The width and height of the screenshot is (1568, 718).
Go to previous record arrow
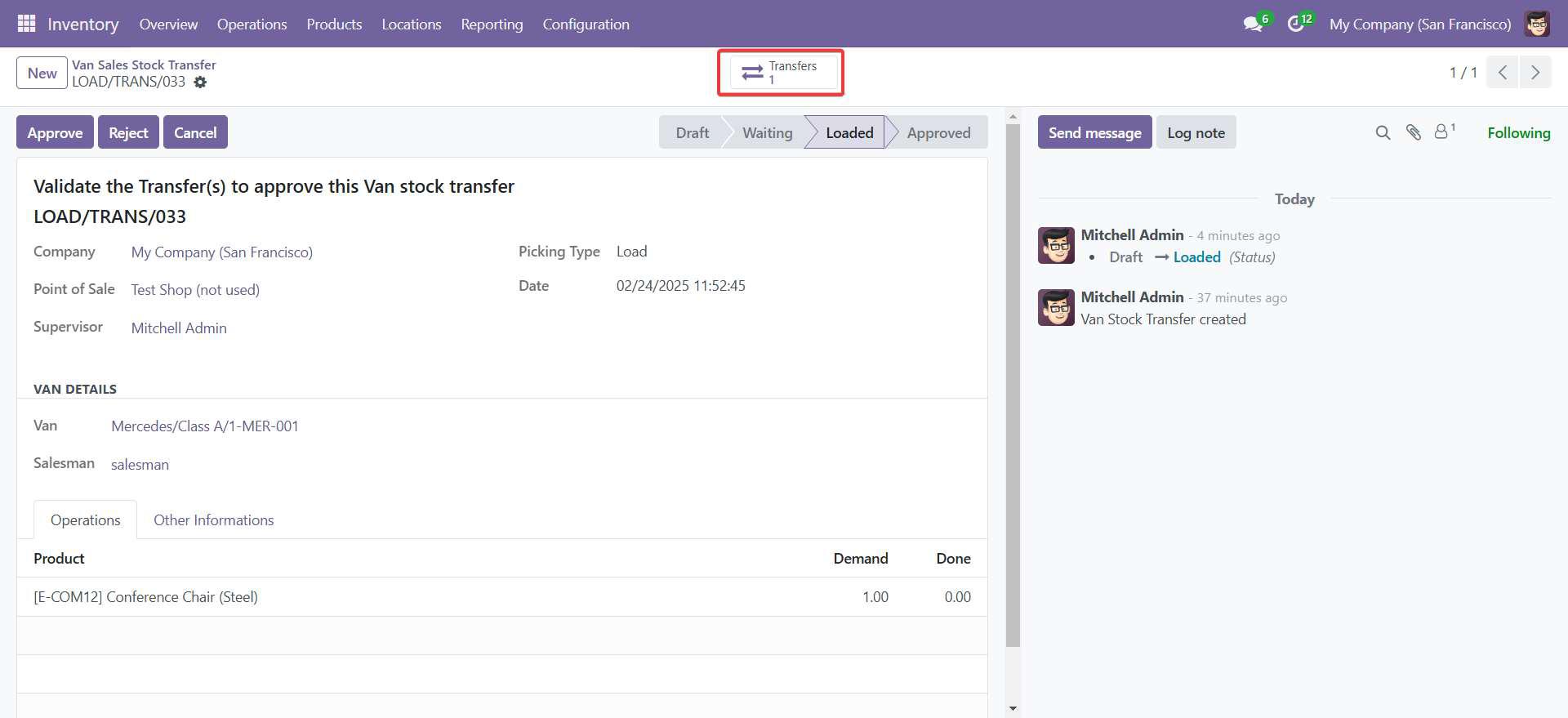click(x=1503, y=73)
